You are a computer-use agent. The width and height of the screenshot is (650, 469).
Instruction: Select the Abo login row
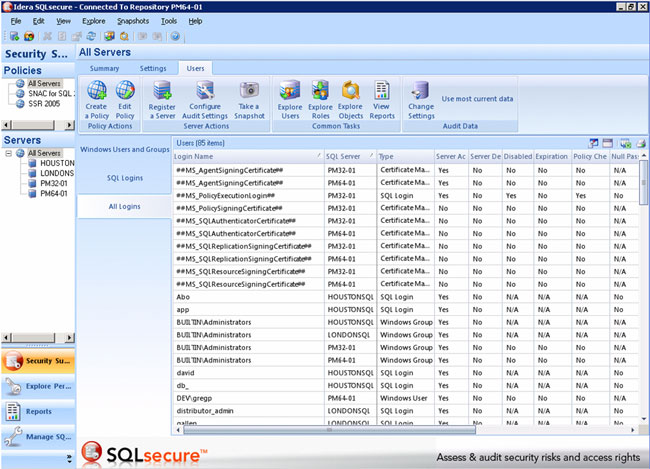tap(405, 297)
